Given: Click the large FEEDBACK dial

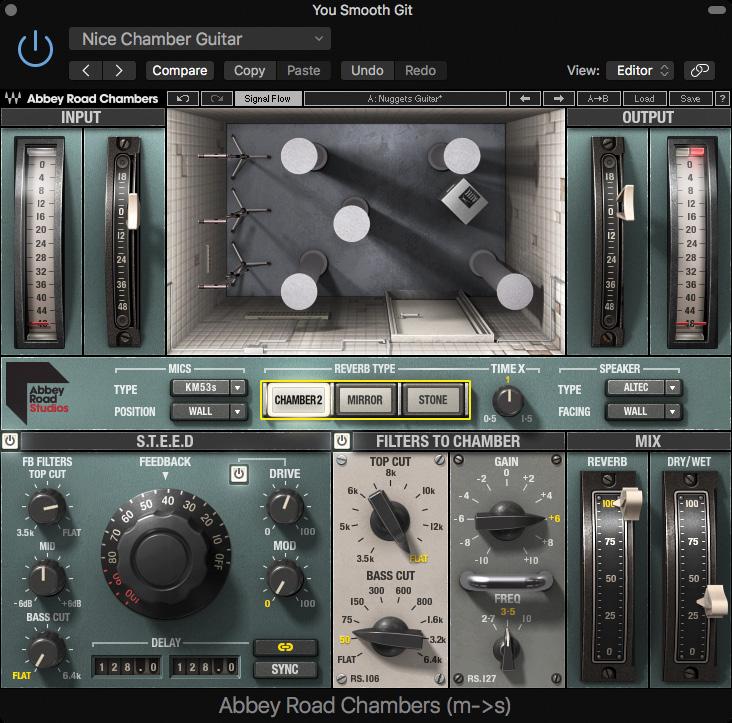Looking at the screenshot, I should click(x=166, y=554).
